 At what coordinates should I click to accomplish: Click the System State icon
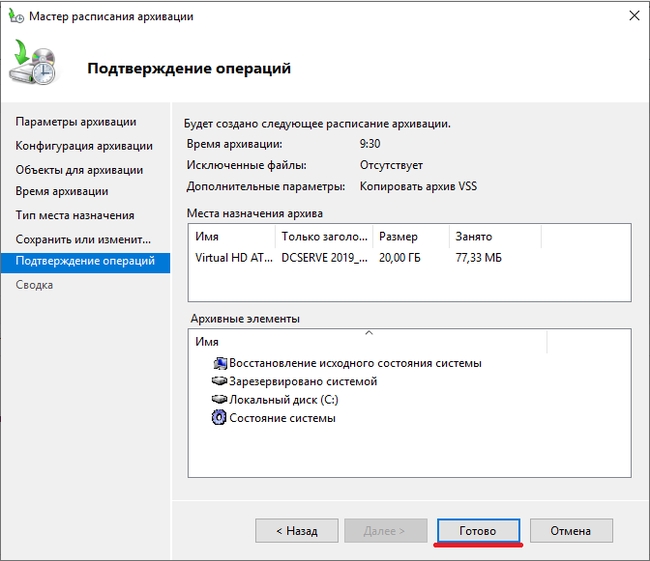[x=220, y=418]
